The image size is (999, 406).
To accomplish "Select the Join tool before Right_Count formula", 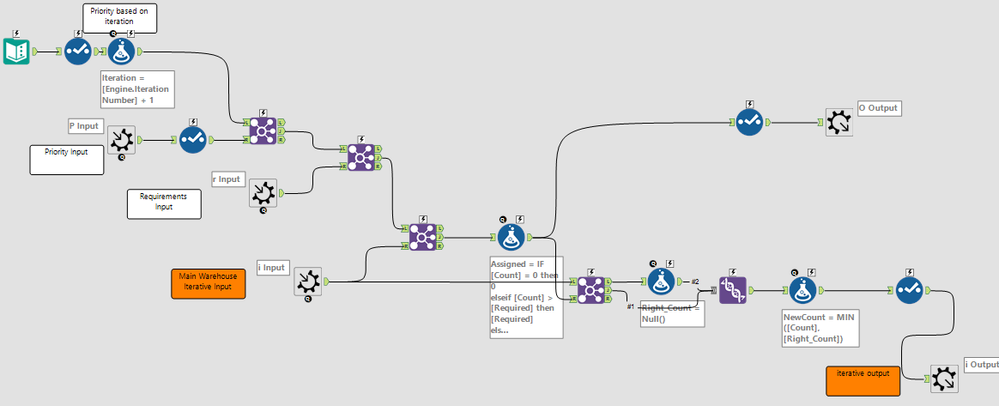I will 591,290.
